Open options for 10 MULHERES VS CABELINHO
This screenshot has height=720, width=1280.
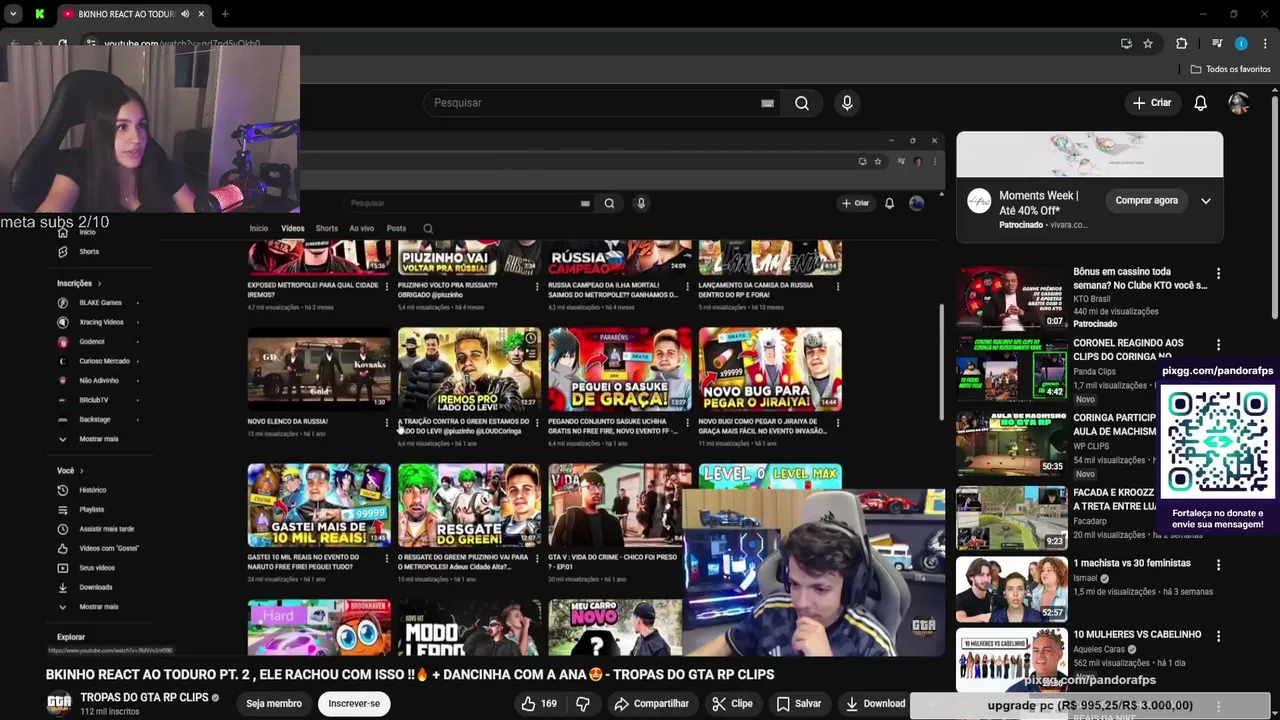pyautogui.click(x=1218, y=636)
